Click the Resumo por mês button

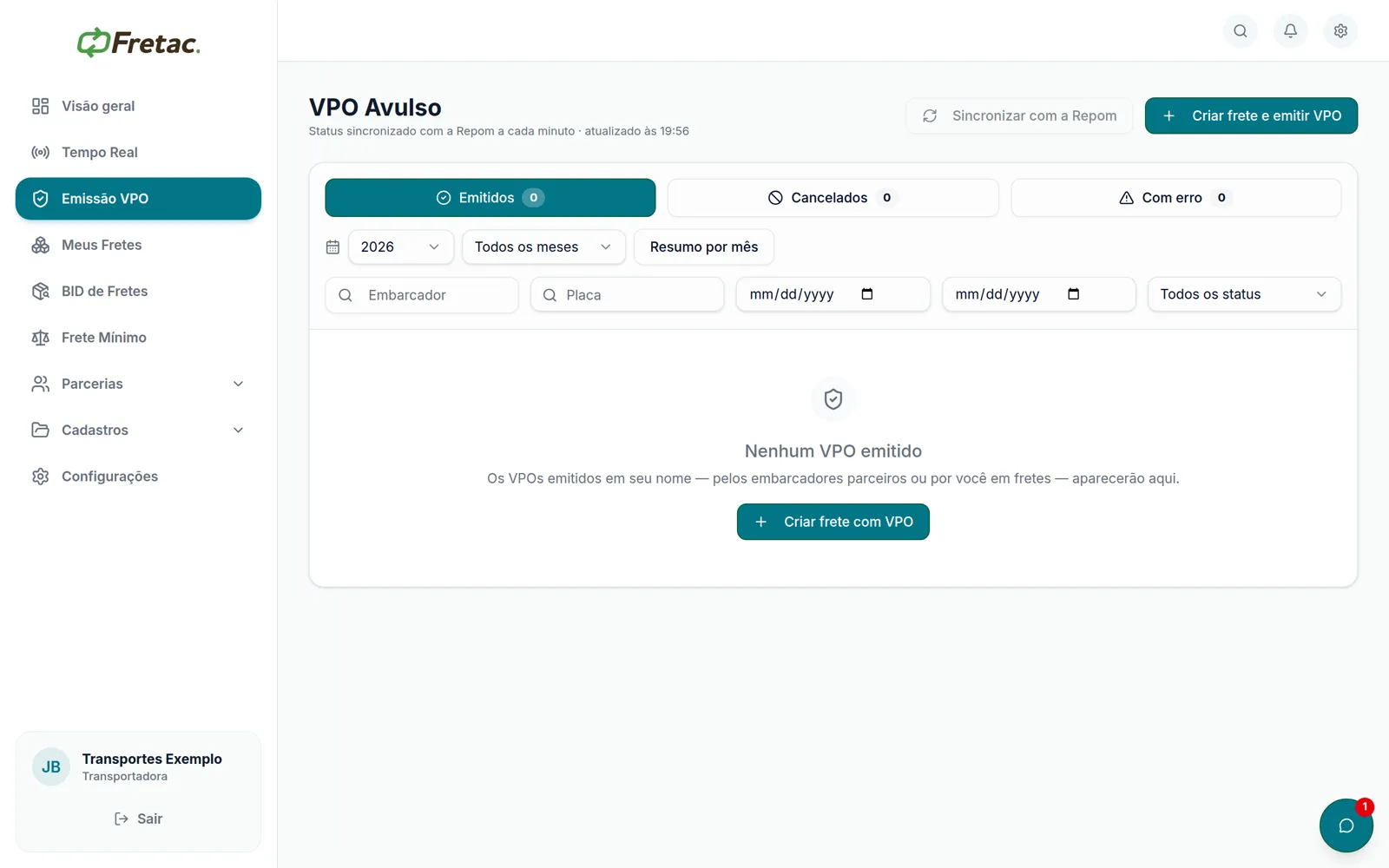tap(704, 247)
